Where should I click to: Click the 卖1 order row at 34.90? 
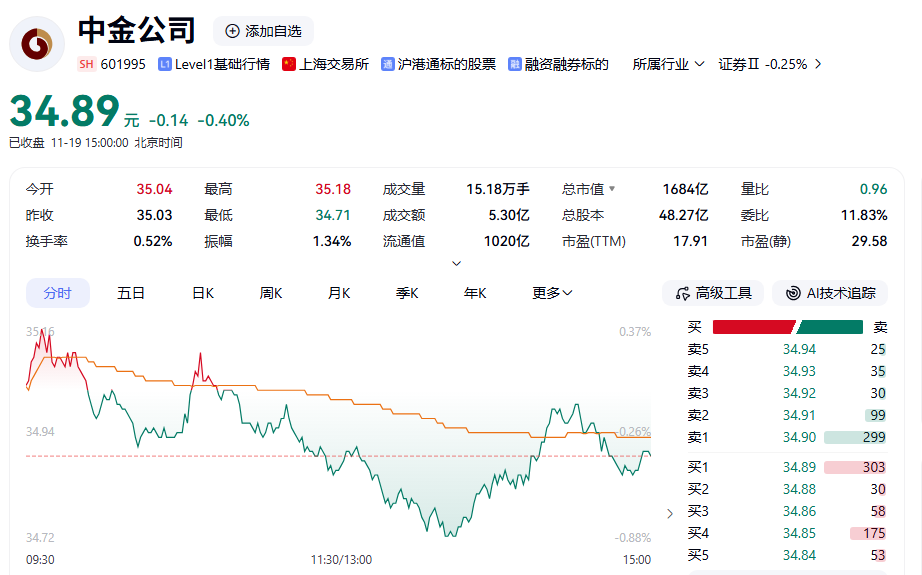786,437
